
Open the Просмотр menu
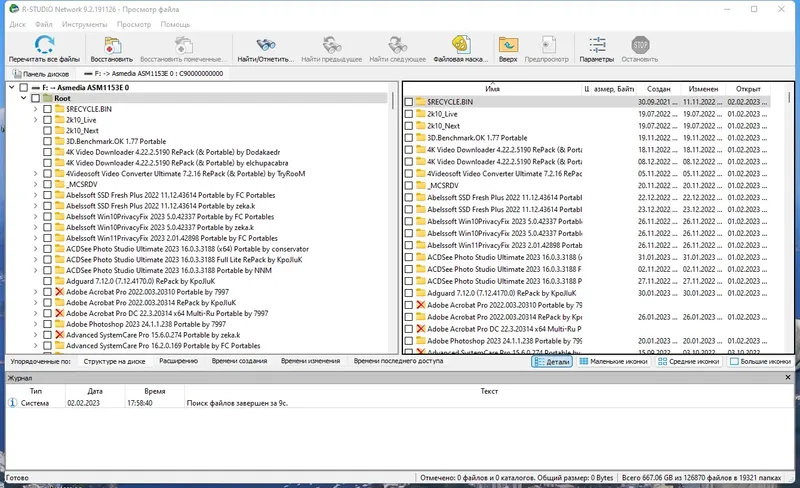coord(134,24)
